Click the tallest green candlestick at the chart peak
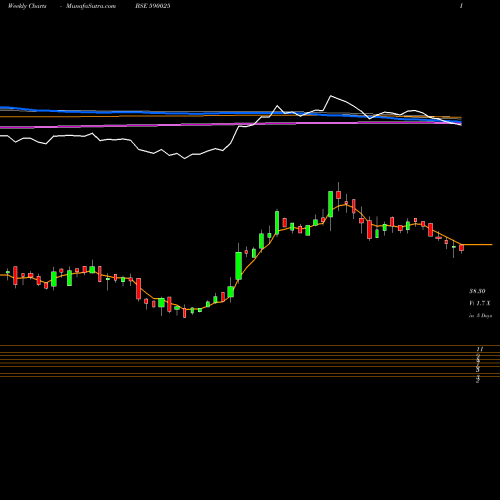Viewport: 500px width, 500px height. 330,204
